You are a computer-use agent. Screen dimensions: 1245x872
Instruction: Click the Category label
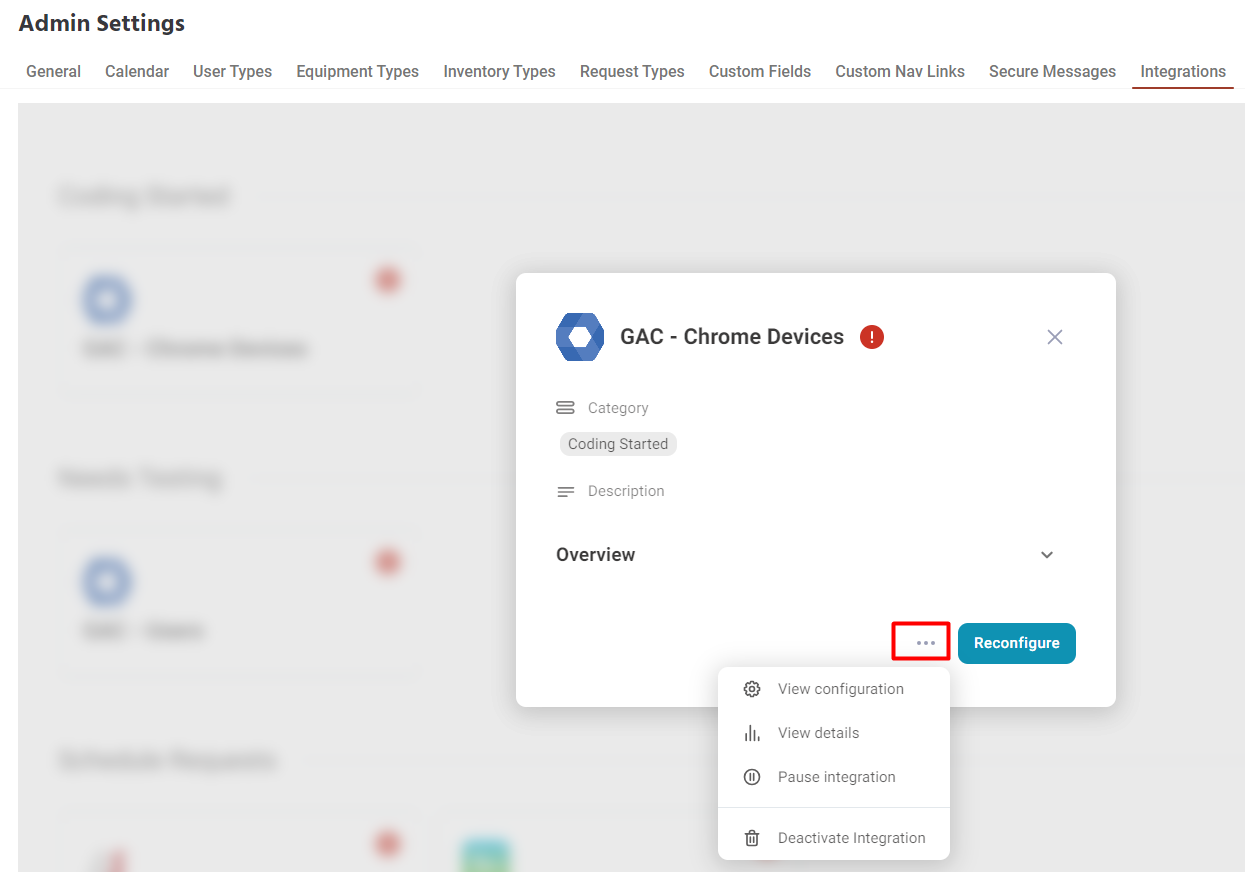(618, 408)
